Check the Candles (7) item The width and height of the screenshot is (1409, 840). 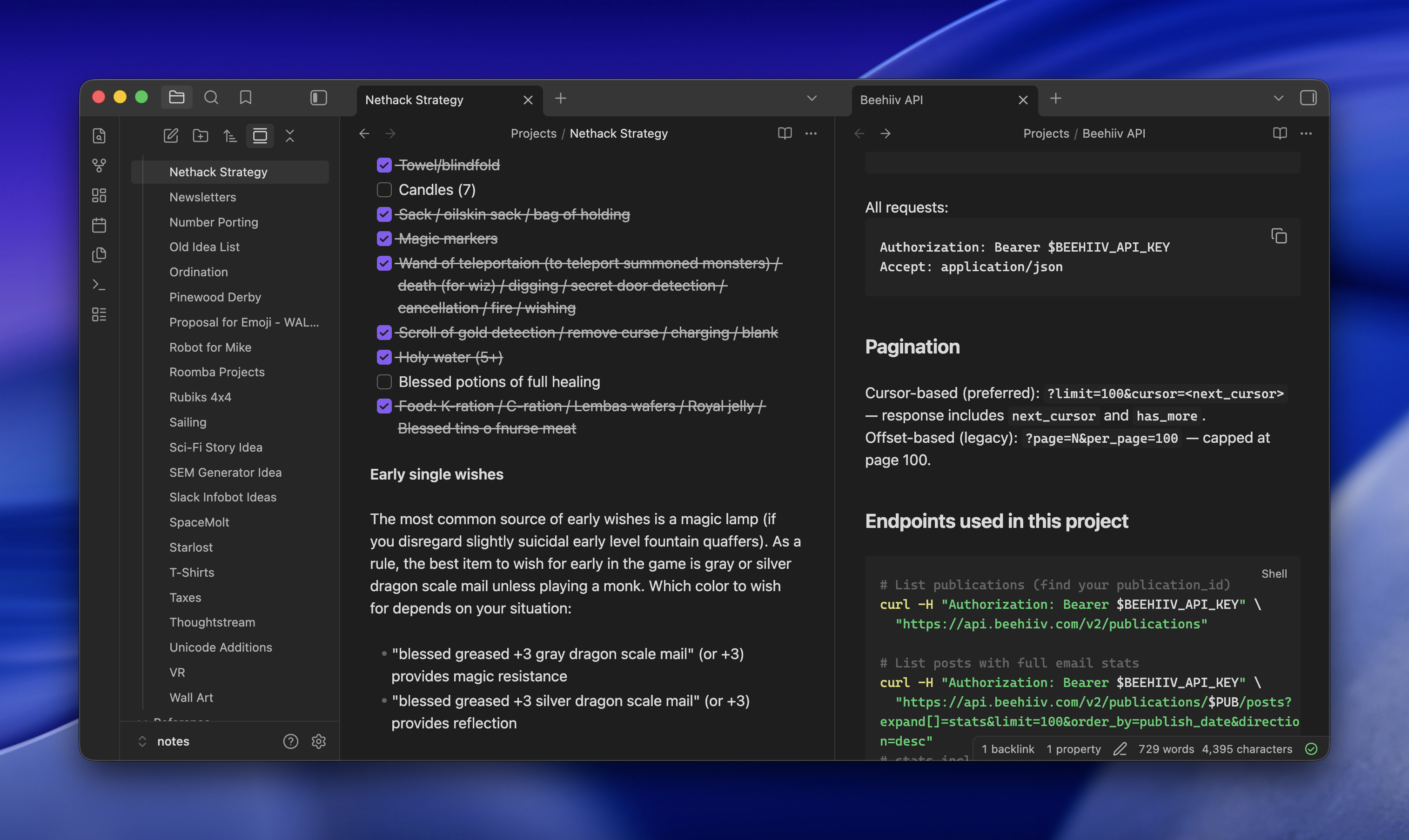[x=384, y=190]
